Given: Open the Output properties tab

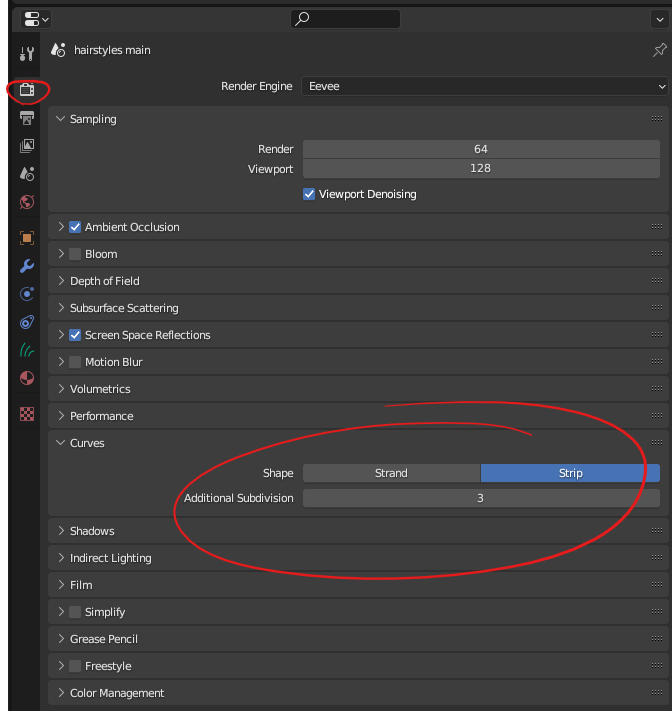Looking at the screenshot, I should pos(27,118).
